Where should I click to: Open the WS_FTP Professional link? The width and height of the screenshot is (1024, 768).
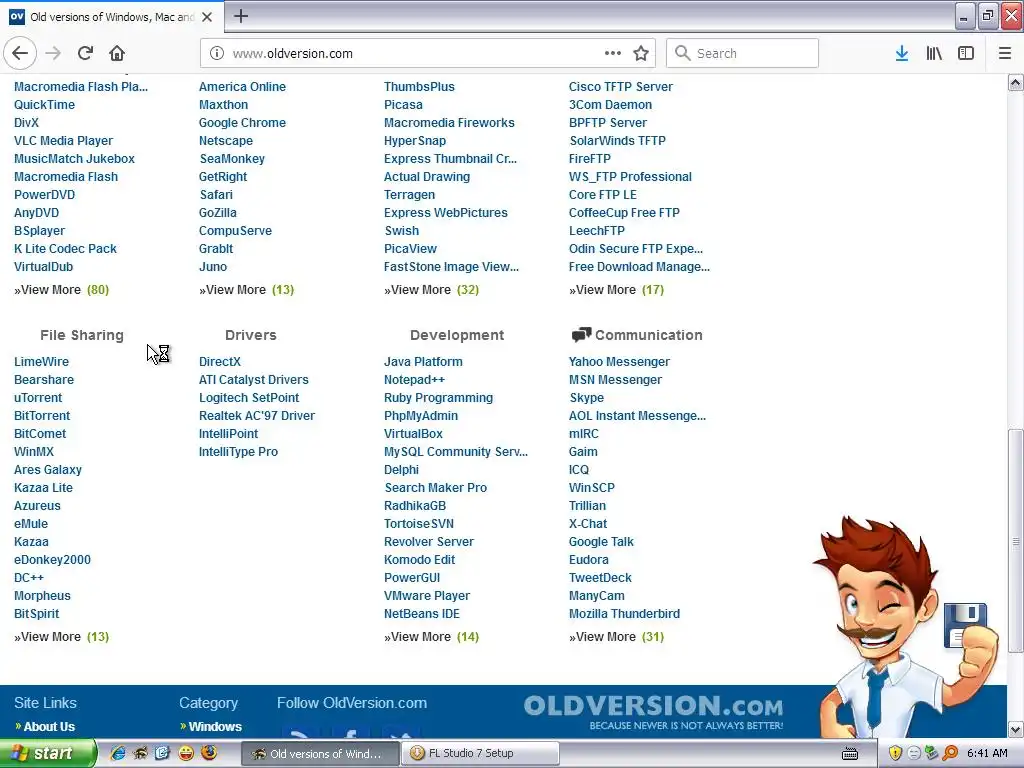(630, 176)
